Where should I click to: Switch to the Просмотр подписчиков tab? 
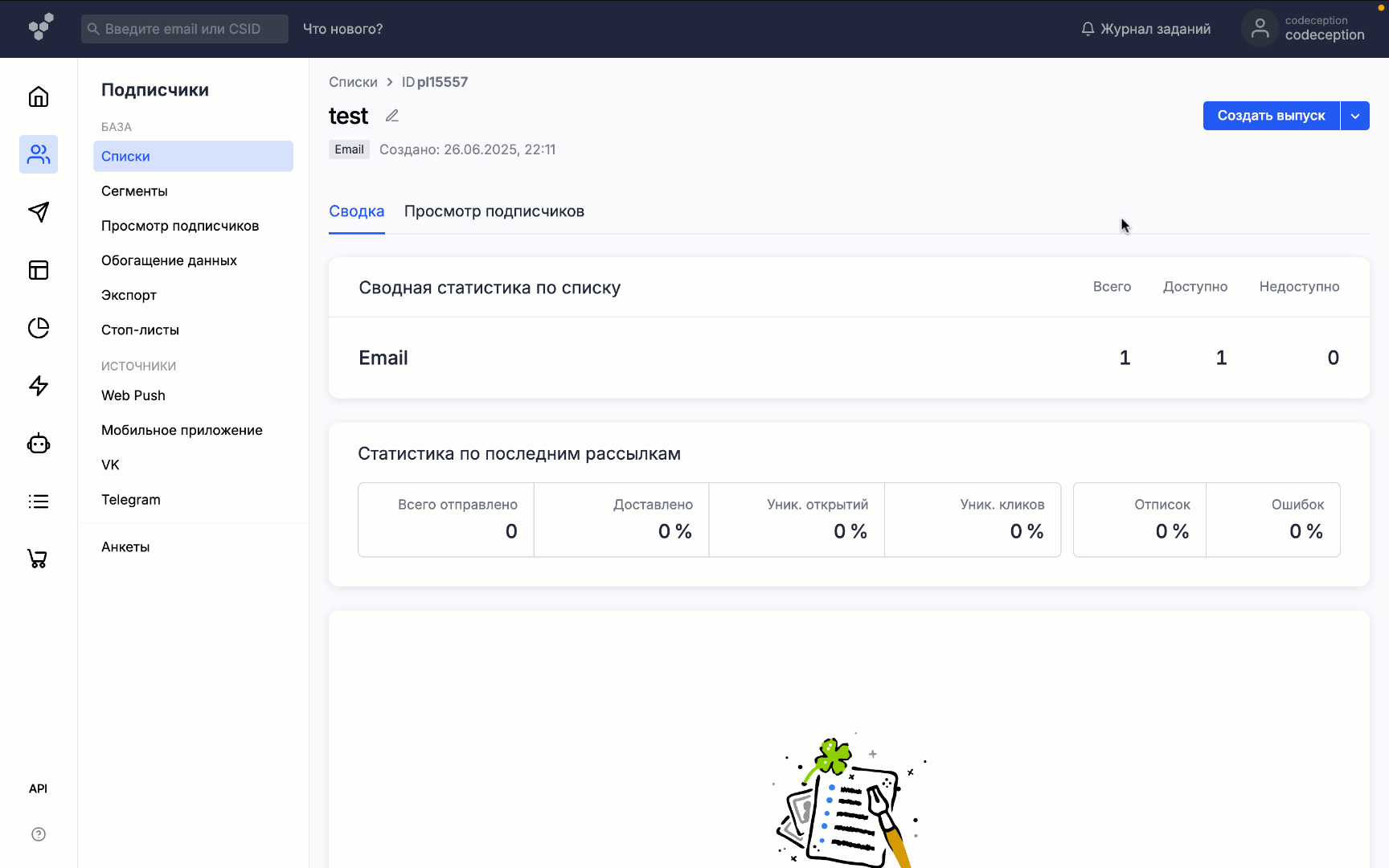point(494,211)
